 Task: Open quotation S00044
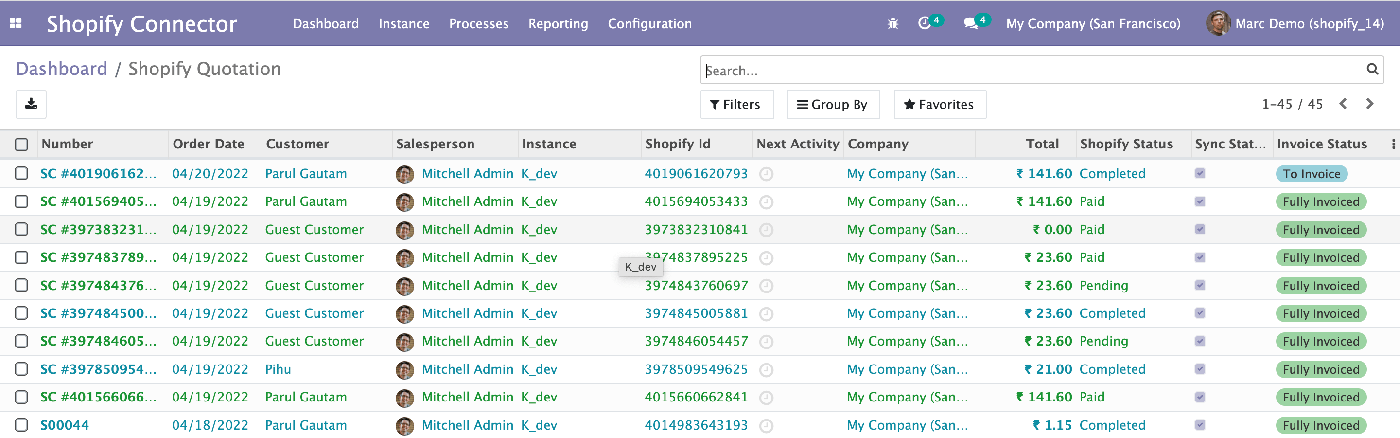click(x=64, y=425)
